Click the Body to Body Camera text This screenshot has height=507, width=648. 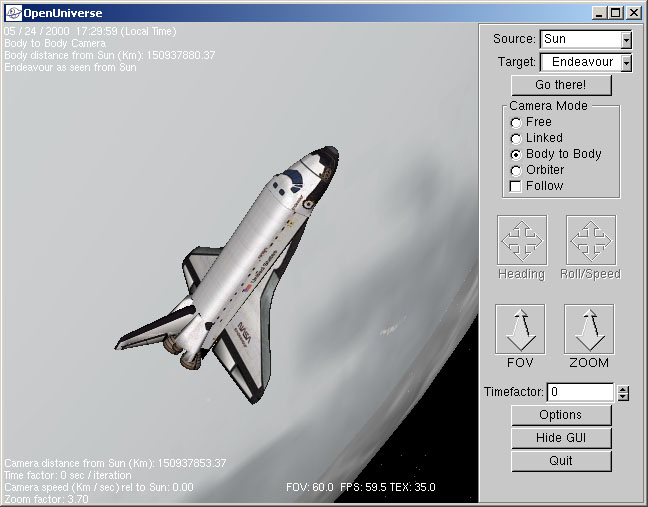tap(55, 43)
